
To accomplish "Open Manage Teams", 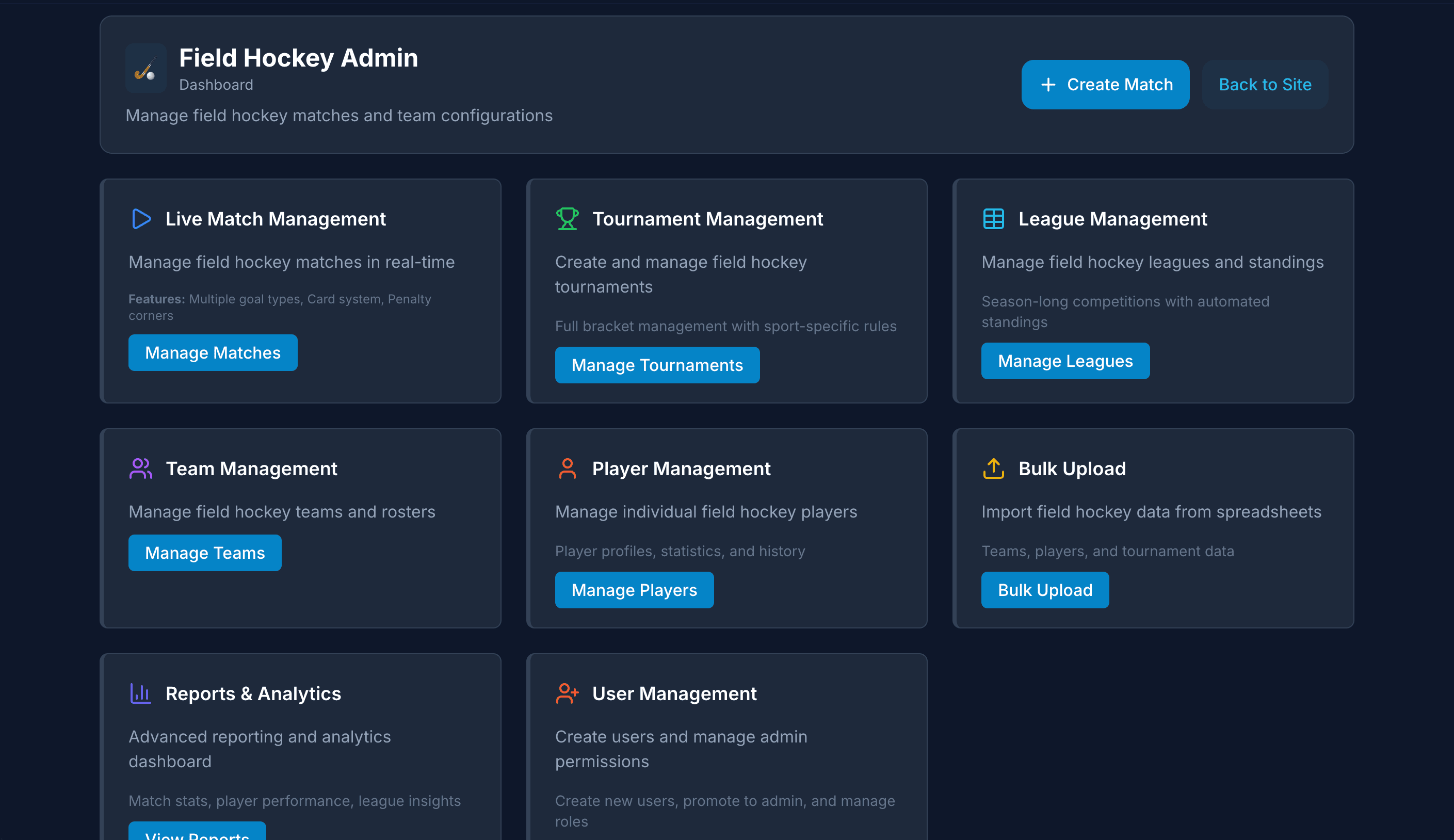I will [x=205, y=553].
